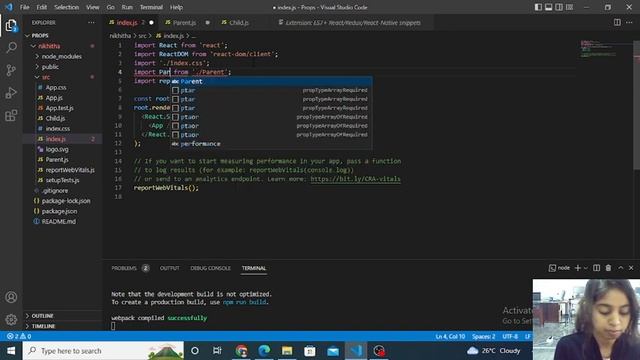The width and height of the screenshot is (640, 360).
Task: Open the Accounts menu icon
Action: pyautogui.click(x=11, y=297)
